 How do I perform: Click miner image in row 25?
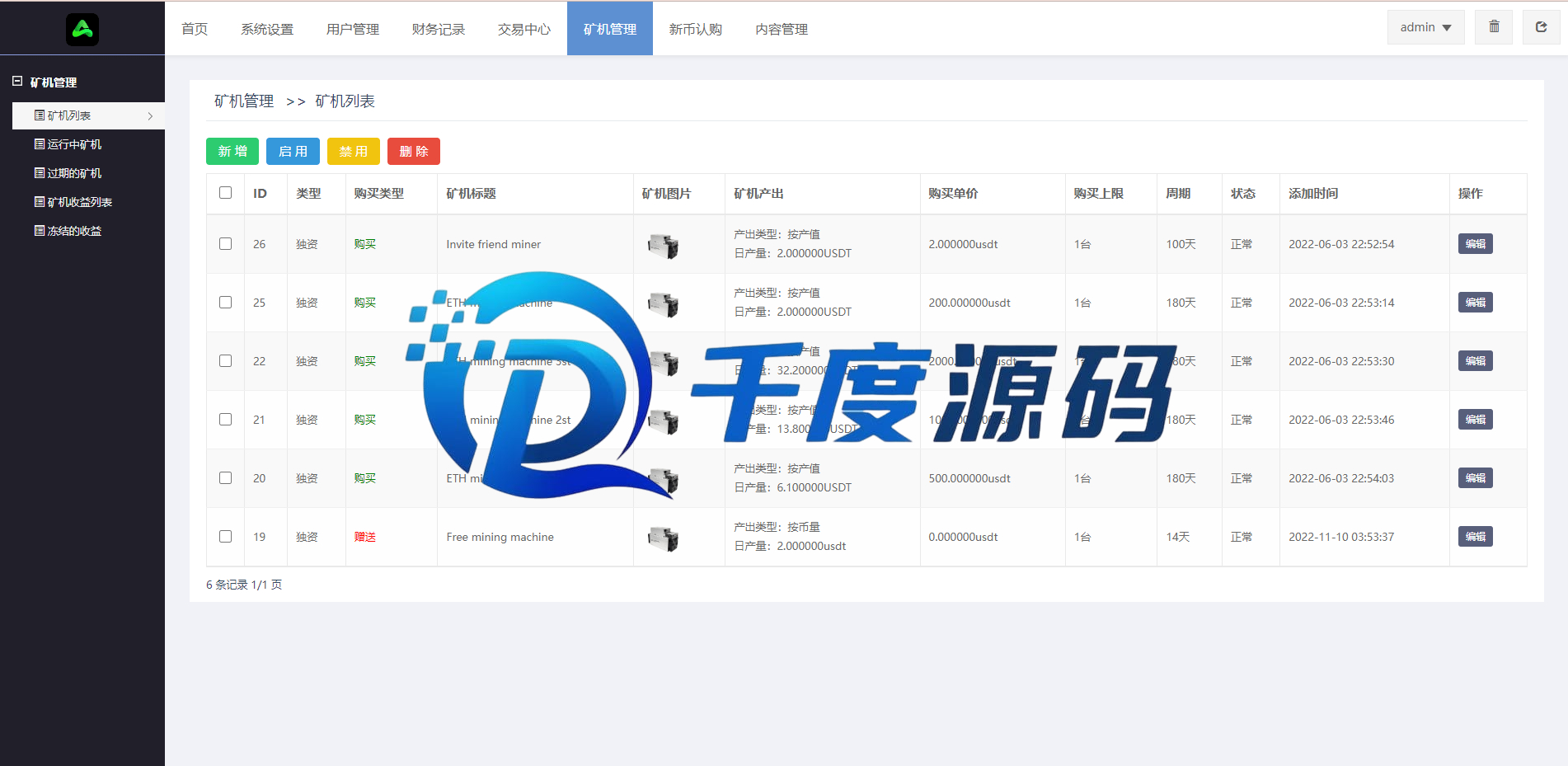click(663, 304)
